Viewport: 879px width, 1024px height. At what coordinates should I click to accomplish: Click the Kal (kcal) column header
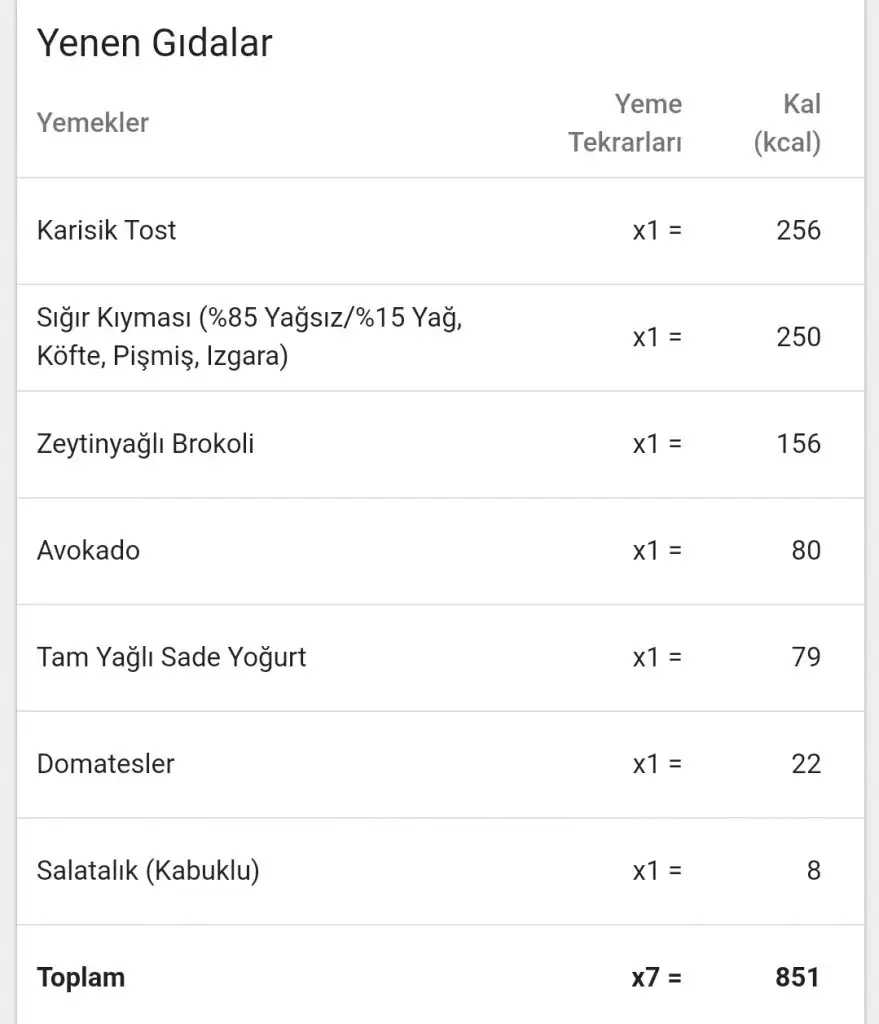pyautogui.click(x=787, y=123)
